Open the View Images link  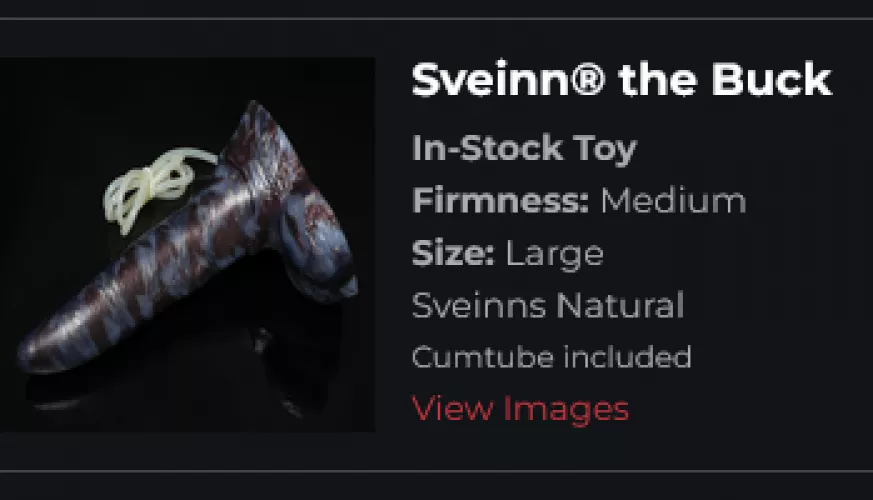click(520, 409)
